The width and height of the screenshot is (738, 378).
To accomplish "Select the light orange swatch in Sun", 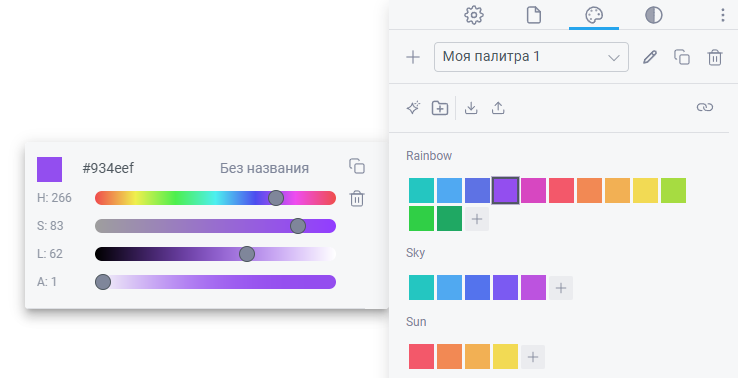I will pyautogui.click(x=477, y=356).
